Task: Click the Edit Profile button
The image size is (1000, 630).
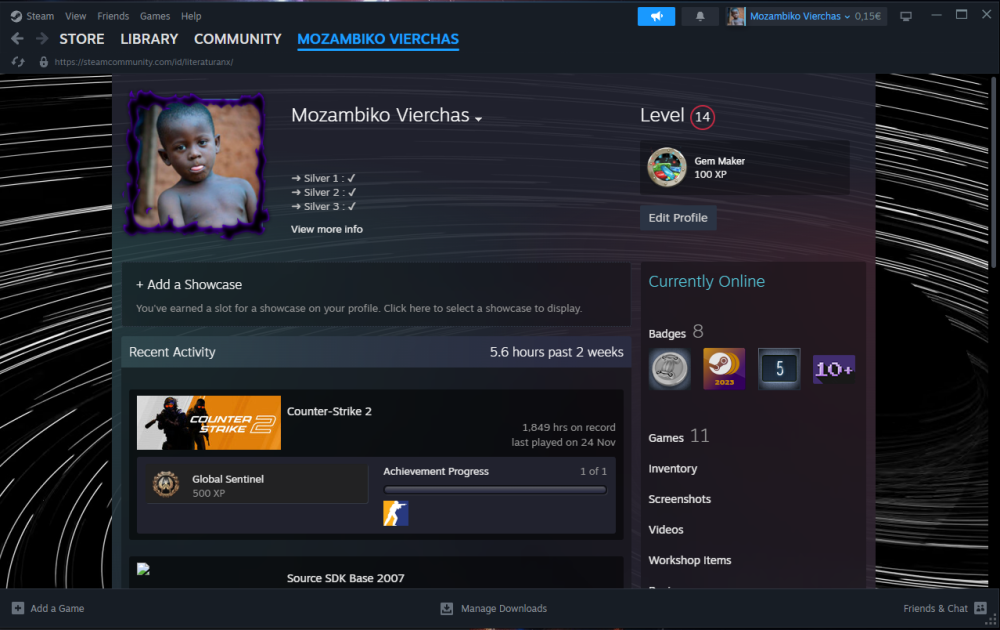Action: pyautogui.click(x=677, y=218)
